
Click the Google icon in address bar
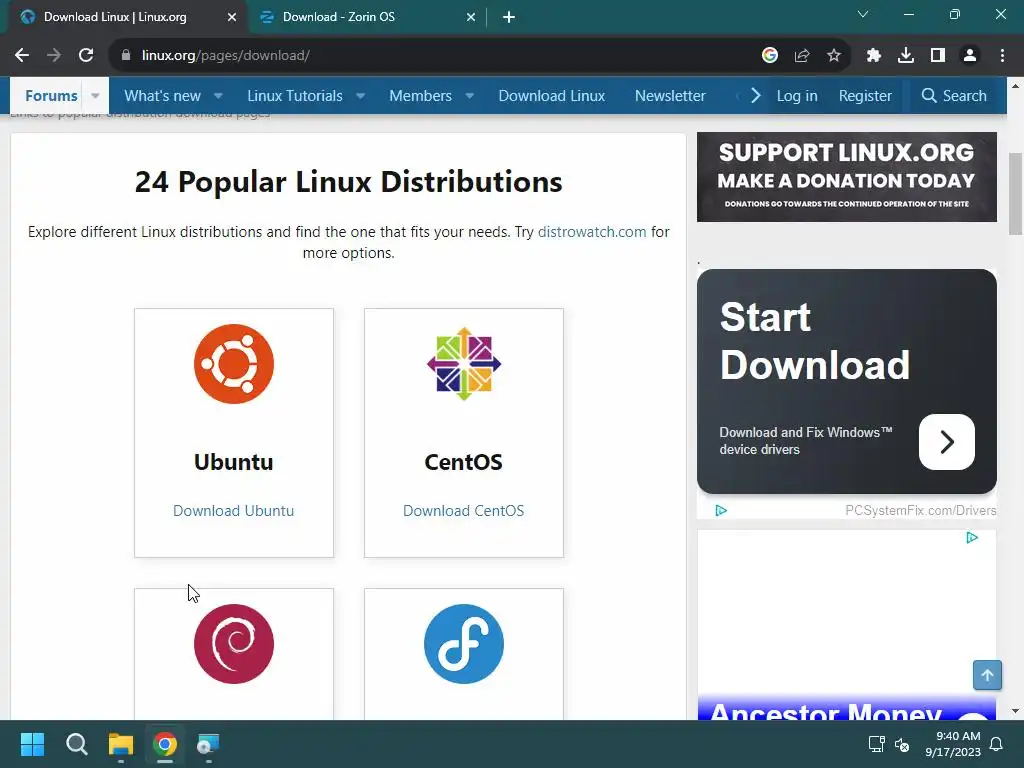[770, 56]
